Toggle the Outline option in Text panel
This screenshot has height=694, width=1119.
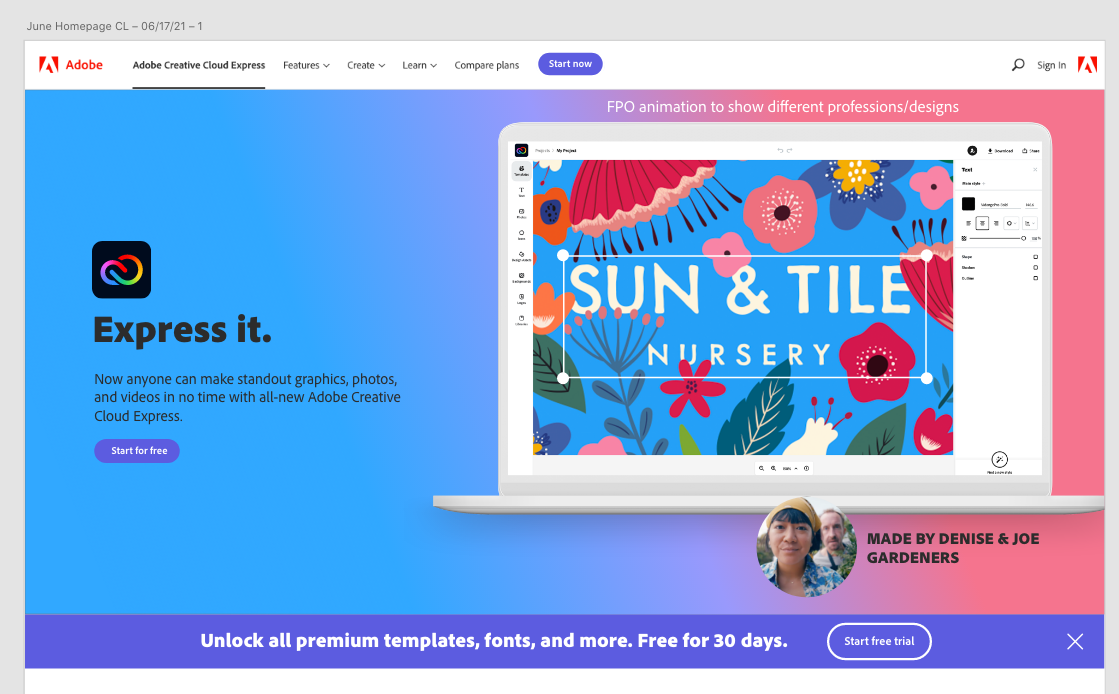pyautogui.click(x=1036, y=278)
